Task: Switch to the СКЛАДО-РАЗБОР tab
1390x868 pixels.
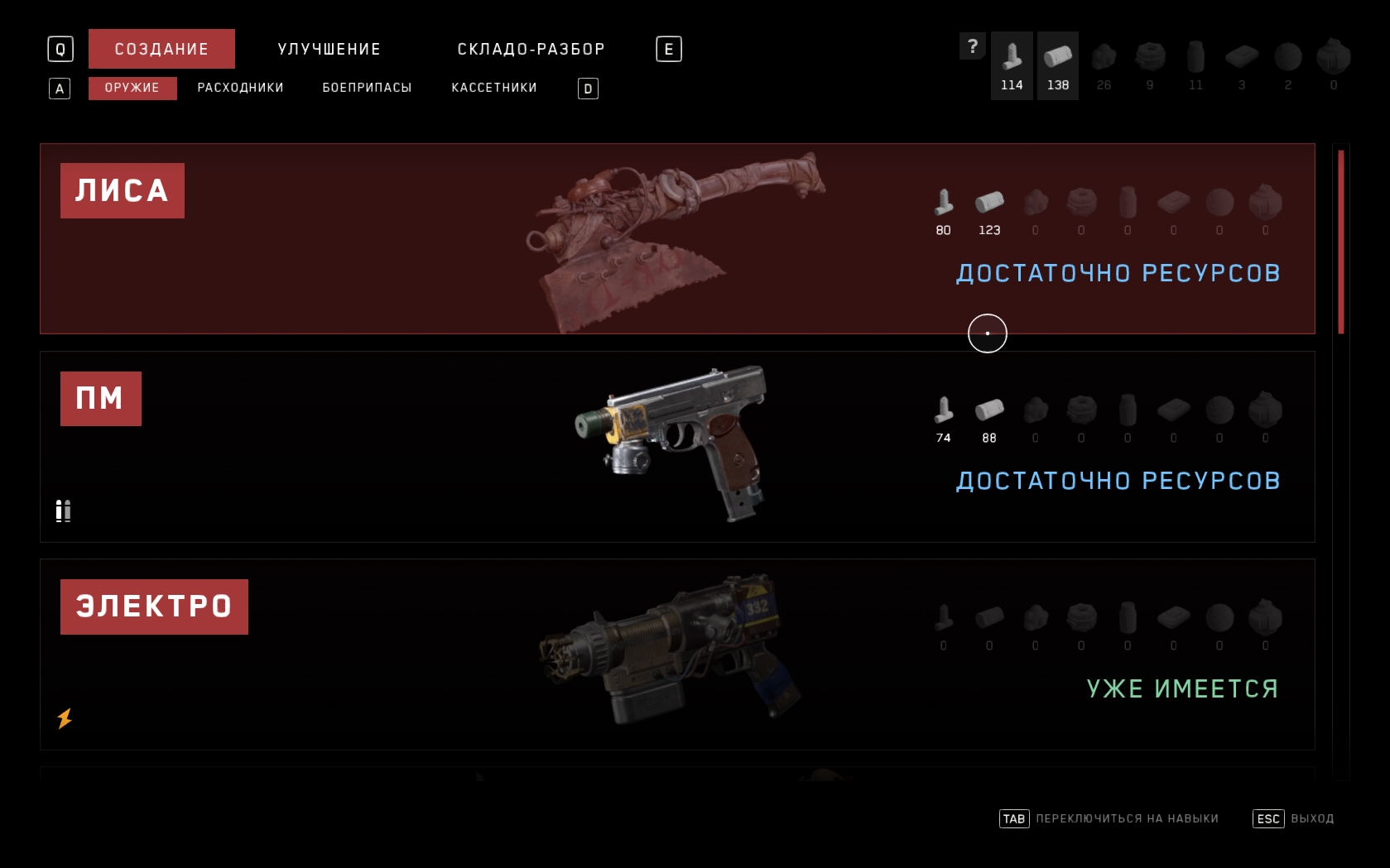Action: (x=531, y=50)
